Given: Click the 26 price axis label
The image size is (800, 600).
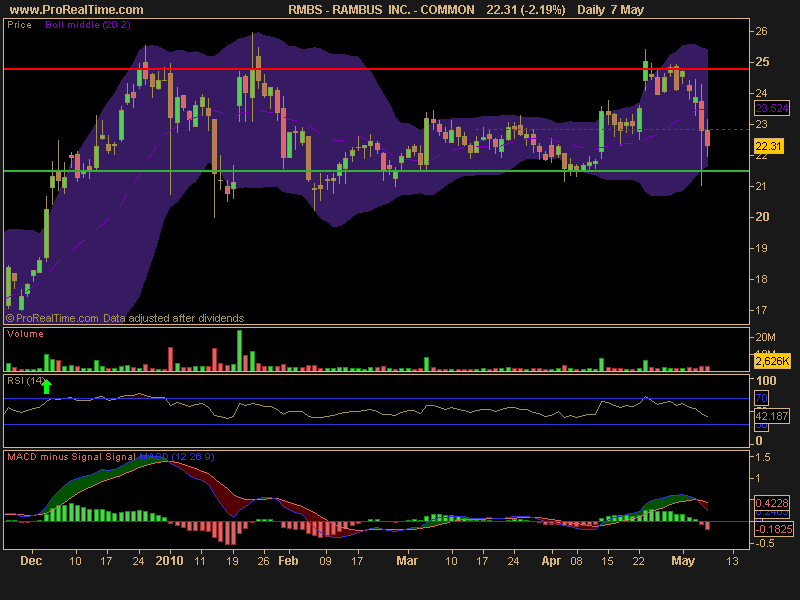Looking at the screenshot, I should [x=761, y=31].
